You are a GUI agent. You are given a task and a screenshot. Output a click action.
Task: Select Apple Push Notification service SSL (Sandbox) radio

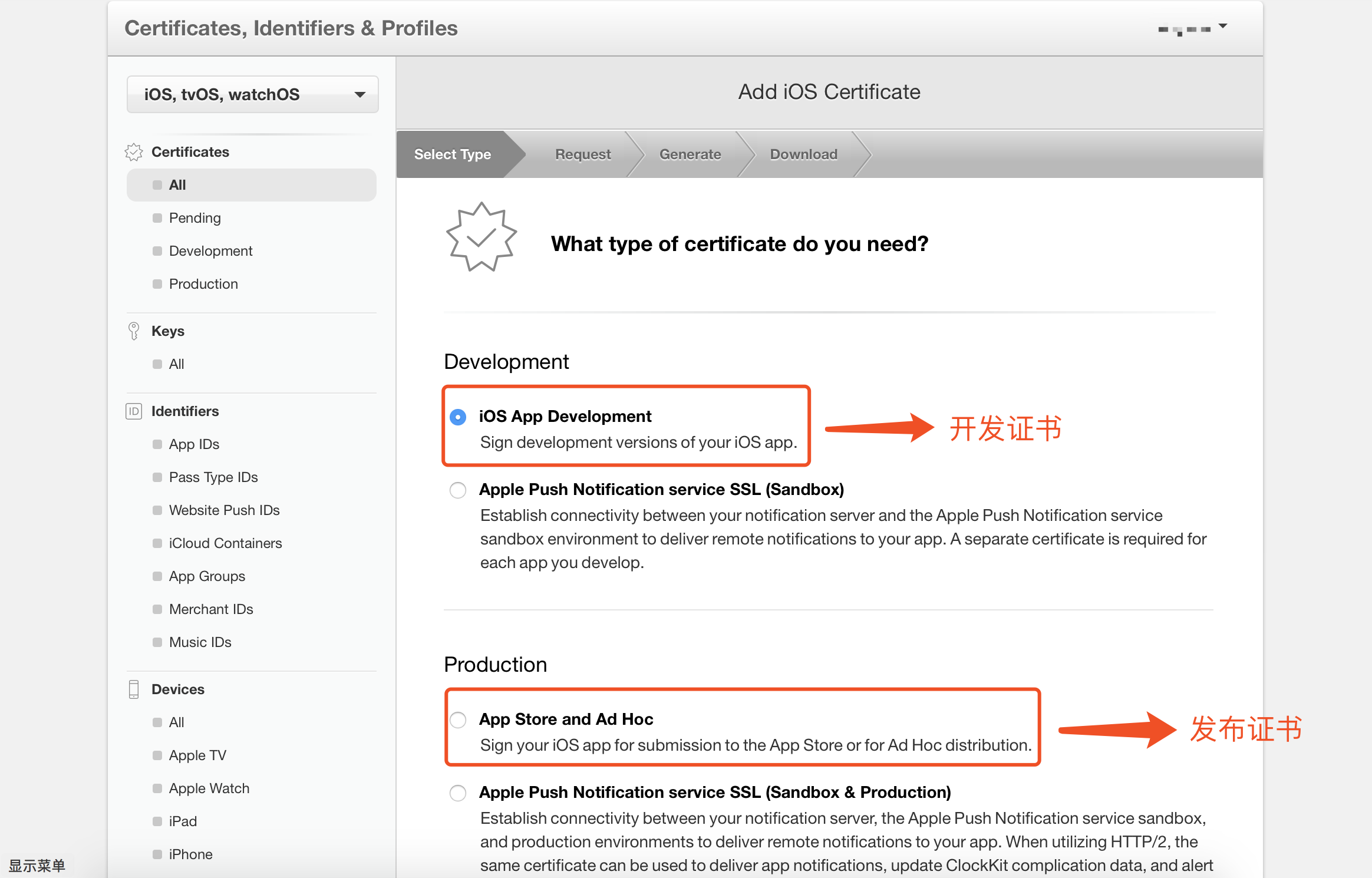coord(458,490)
